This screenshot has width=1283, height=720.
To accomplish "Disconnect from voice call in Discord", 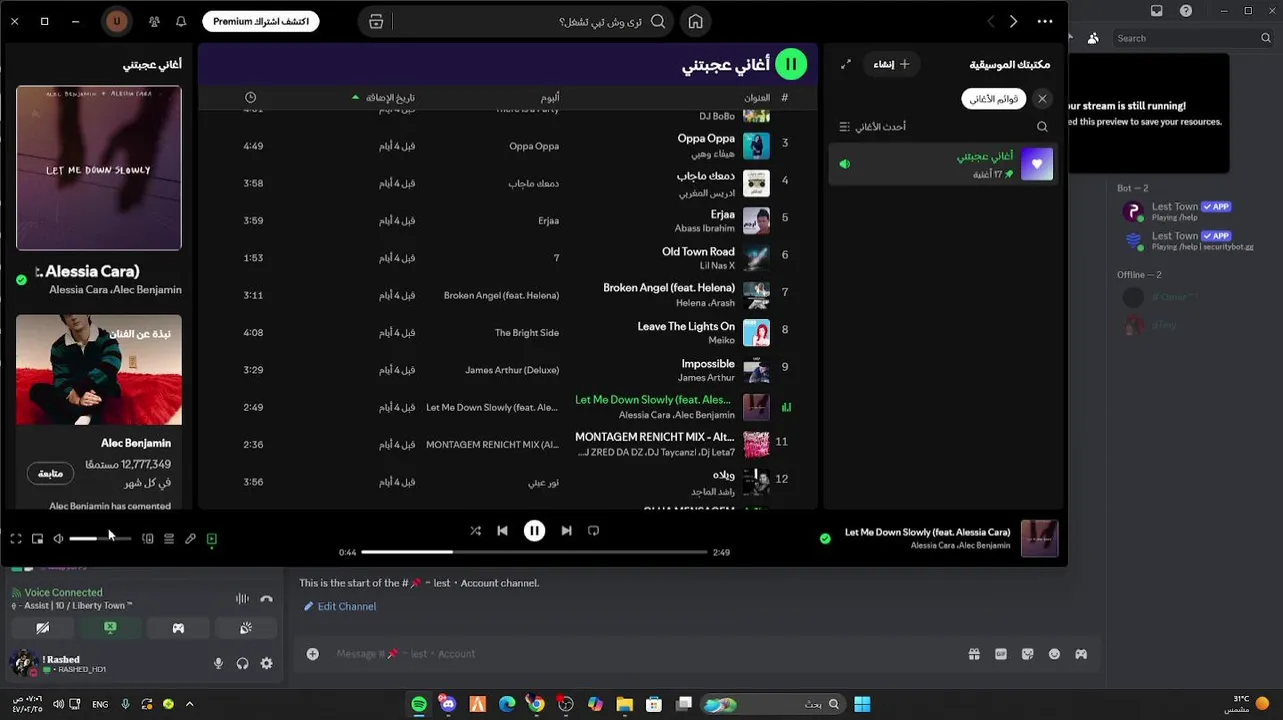I will (266, 599).
